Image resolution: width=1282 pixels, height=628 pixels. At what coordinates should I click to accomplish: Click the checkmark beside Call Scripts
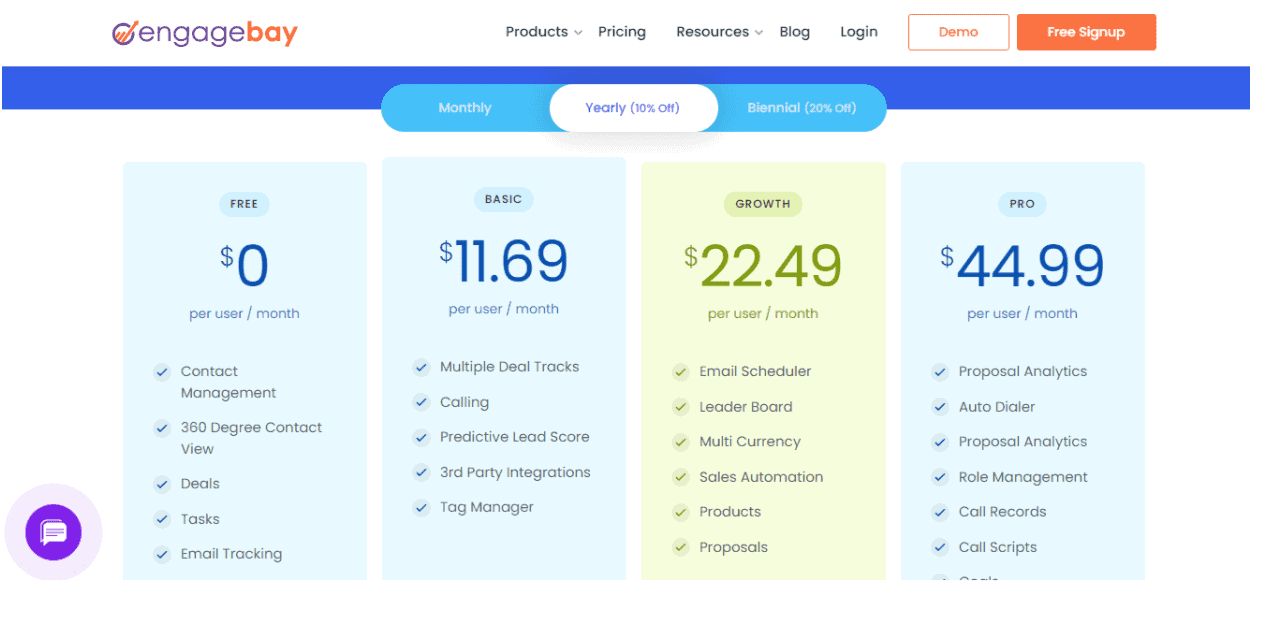tap(940, 547)
